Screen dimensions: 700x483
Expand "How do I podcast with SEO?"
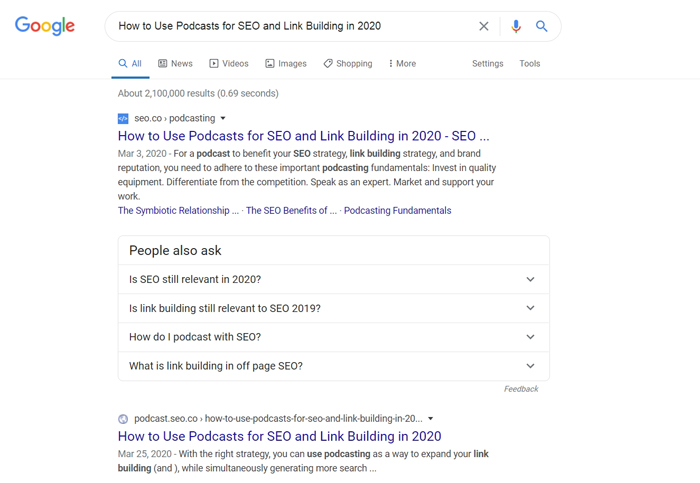pos(333,337)
